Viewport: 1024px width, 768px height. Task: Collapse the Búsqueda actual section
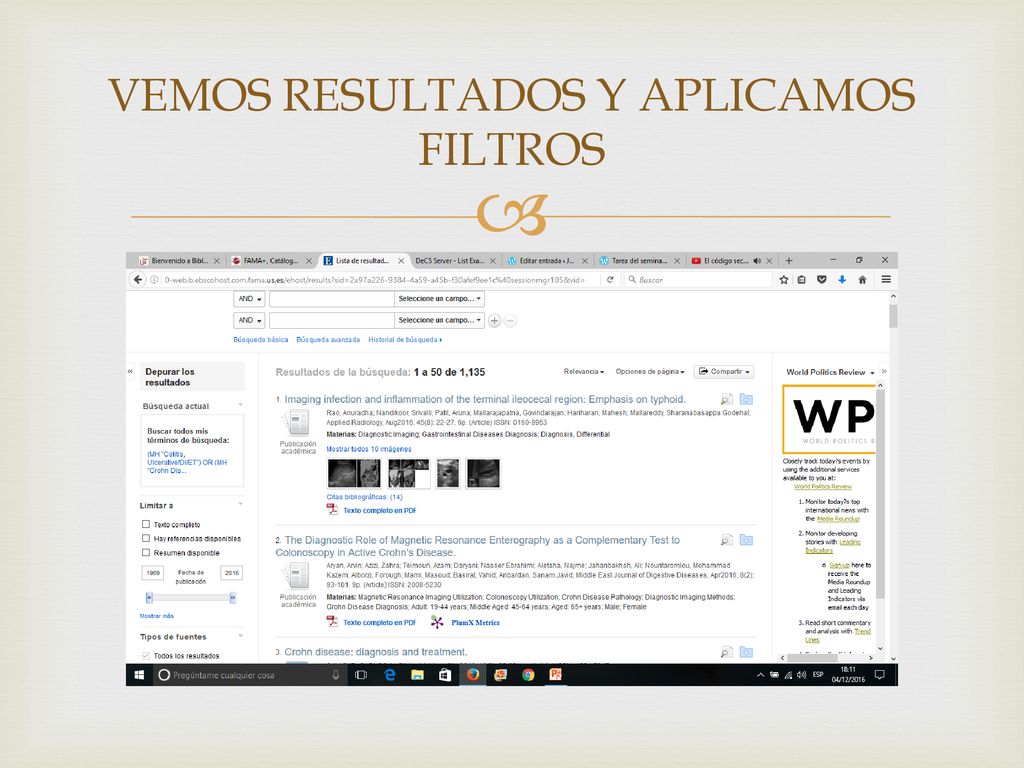(240, 406)
